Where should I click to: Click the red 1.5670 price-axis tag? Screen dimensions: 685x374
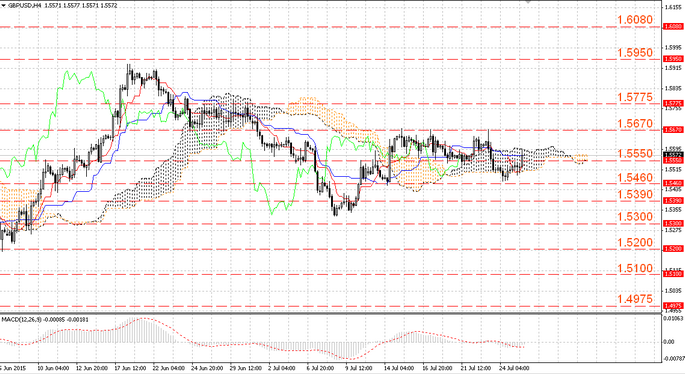coord(673,130)
